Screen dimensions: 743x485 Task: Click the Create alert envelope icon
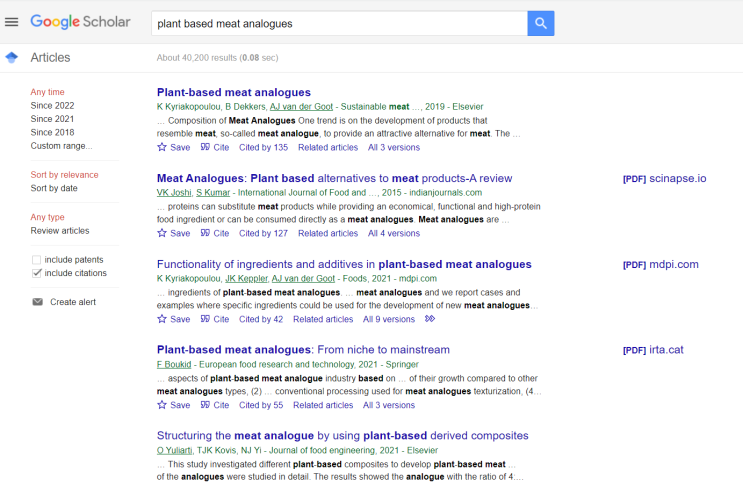pos(38,302)
